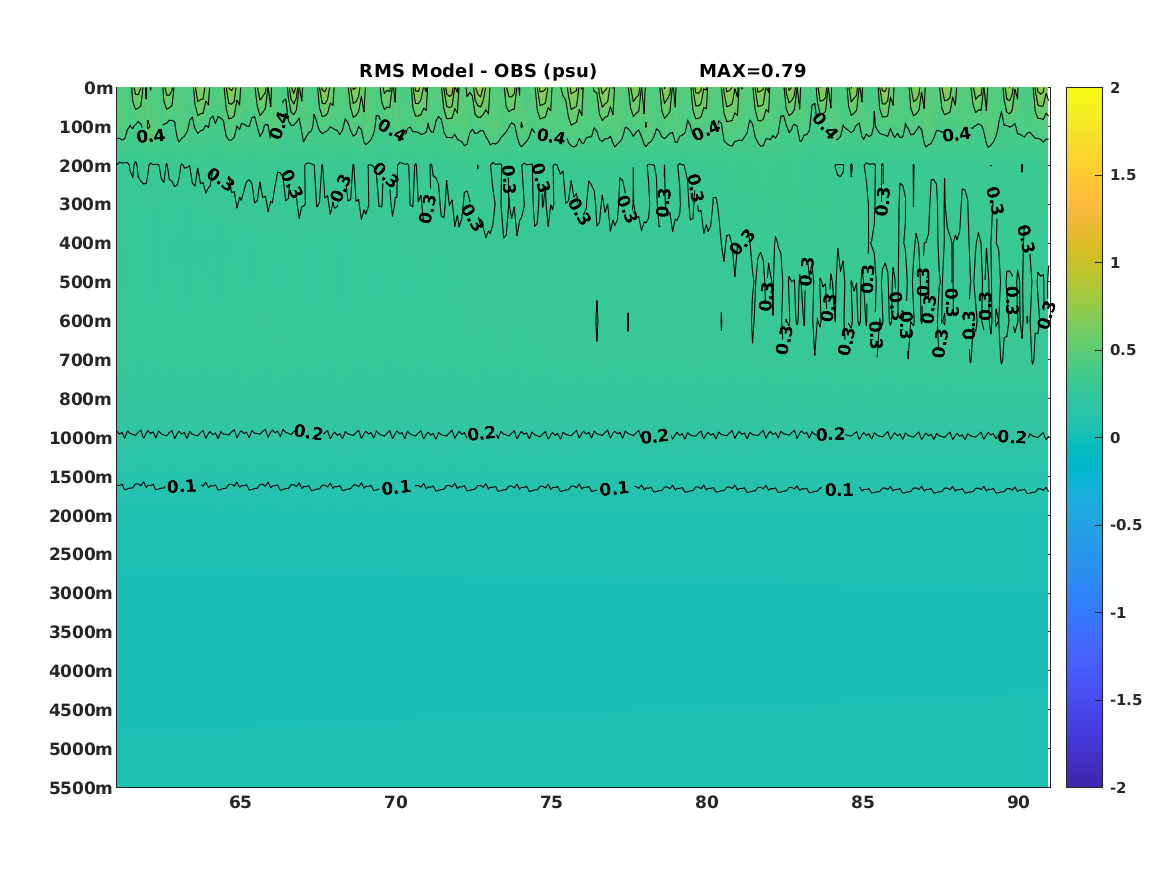Click the '100m' depth axis label
This screenshot has width=1167, height=875.
point(86,127)
